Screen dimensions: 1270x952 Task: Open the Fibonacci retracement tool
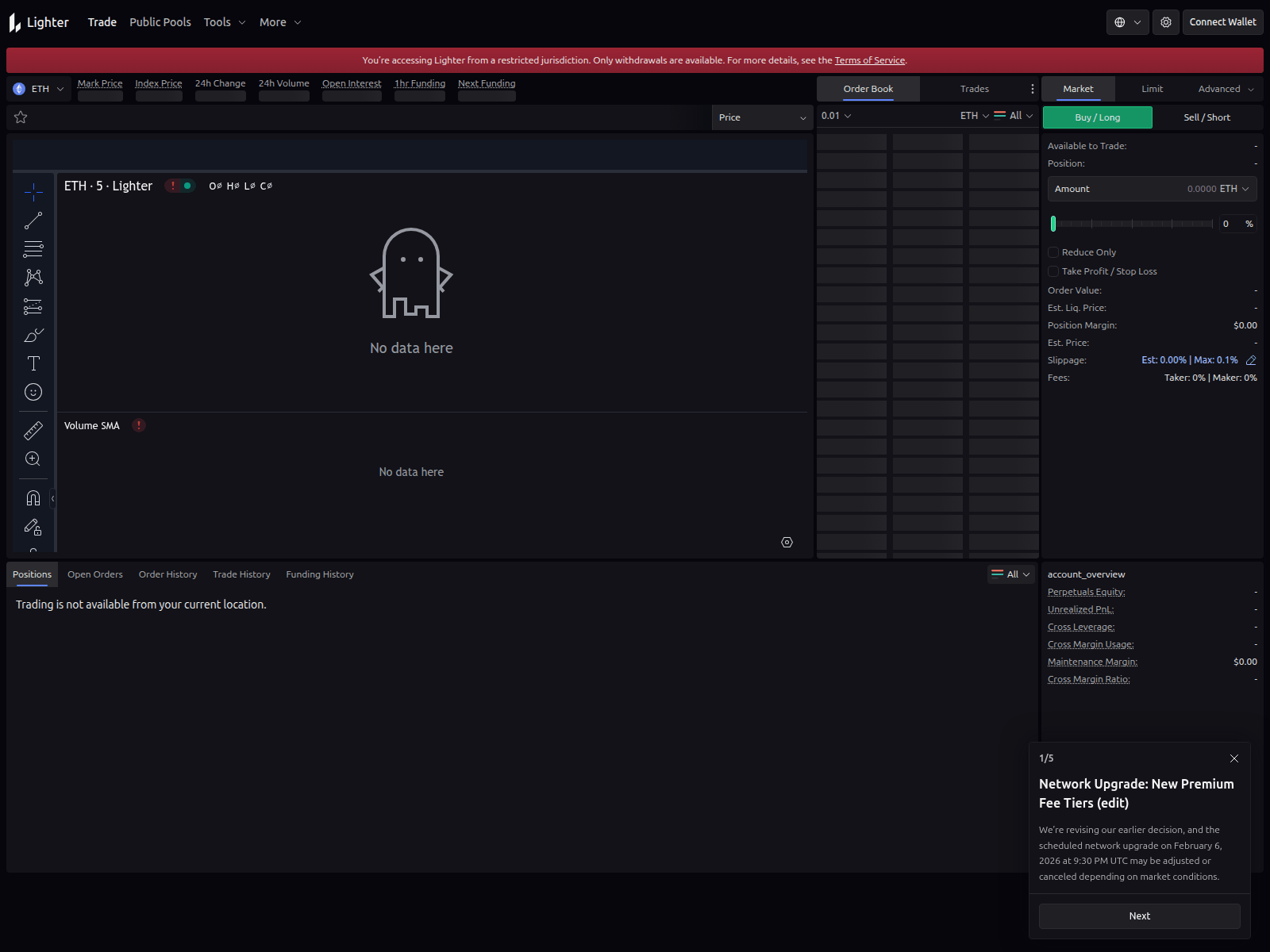pos(33,249)
